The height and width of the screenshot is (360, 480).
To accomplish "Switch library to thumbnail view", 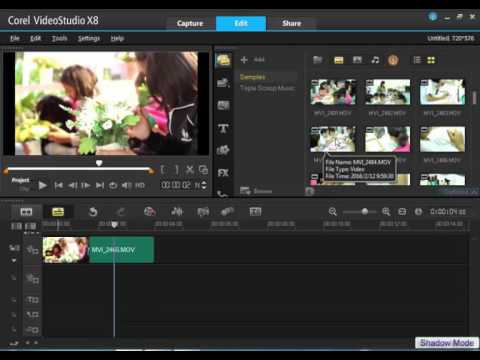I will 431,60.
